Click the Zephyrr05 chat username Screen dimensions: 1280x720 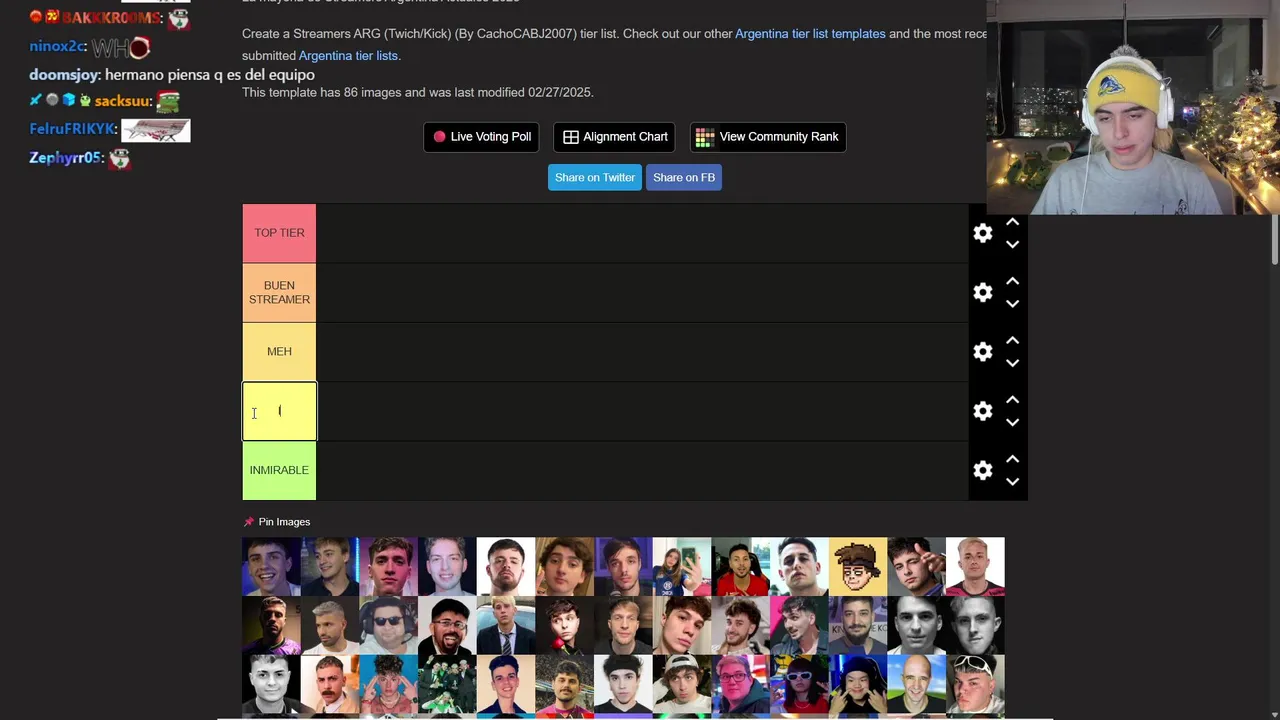66,158
